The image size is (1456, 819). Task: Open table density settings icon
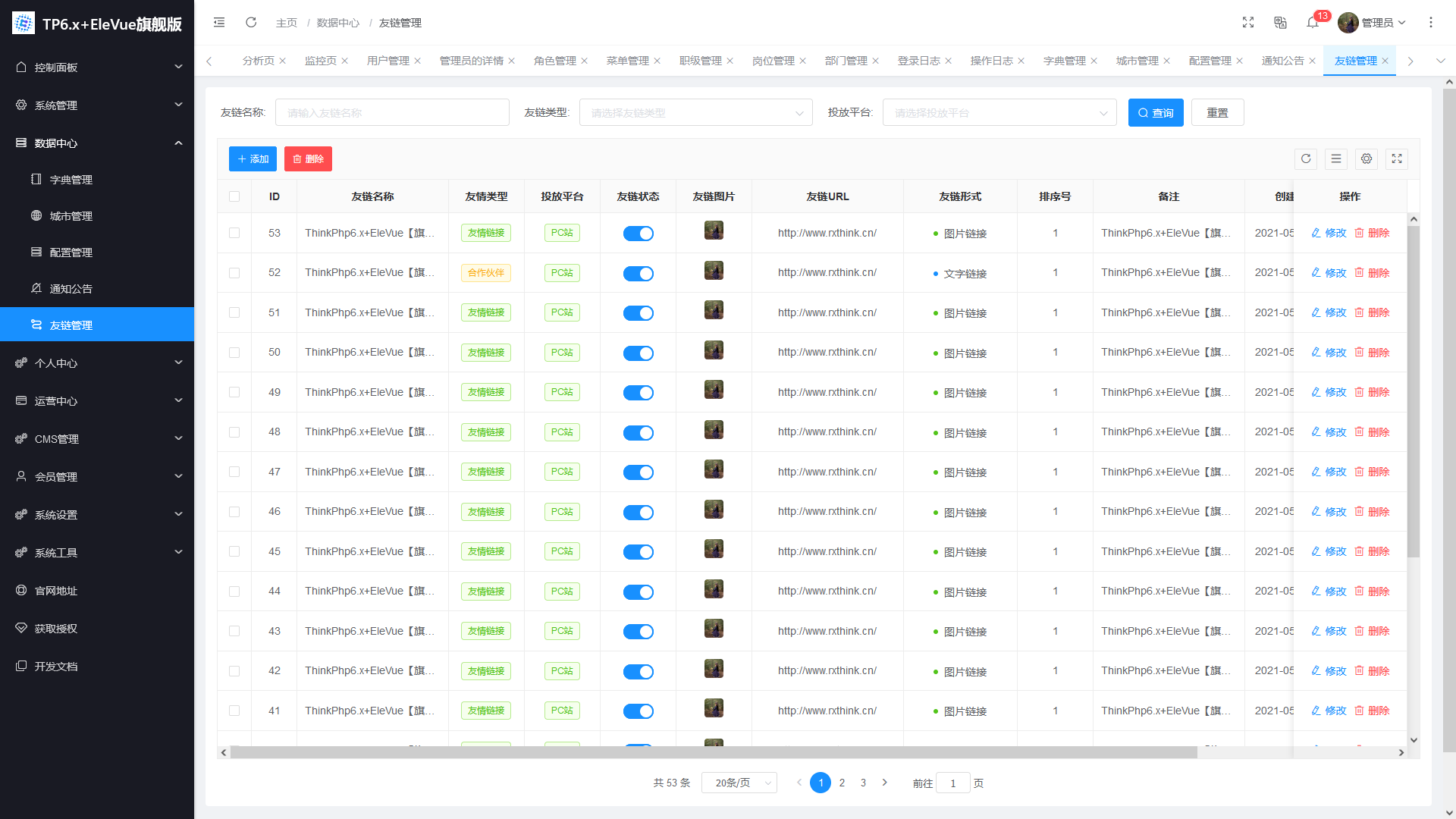[x=1336, y=158]
